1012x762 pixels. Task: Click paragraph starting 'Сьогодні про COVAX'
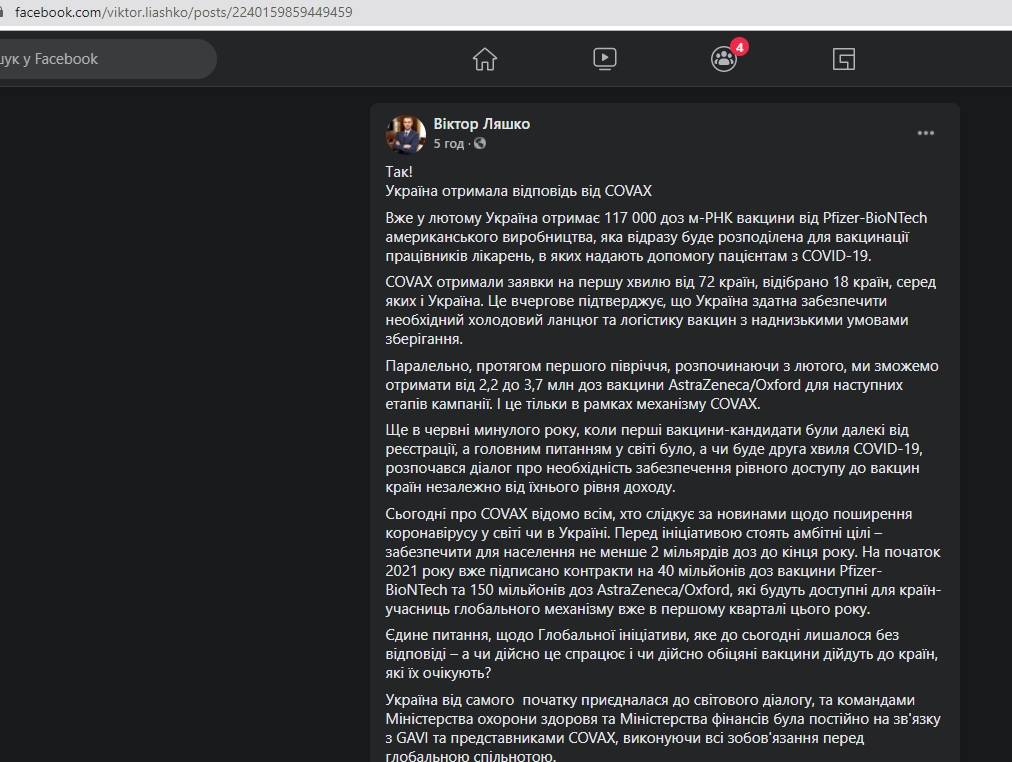click(x=663, y=561)
